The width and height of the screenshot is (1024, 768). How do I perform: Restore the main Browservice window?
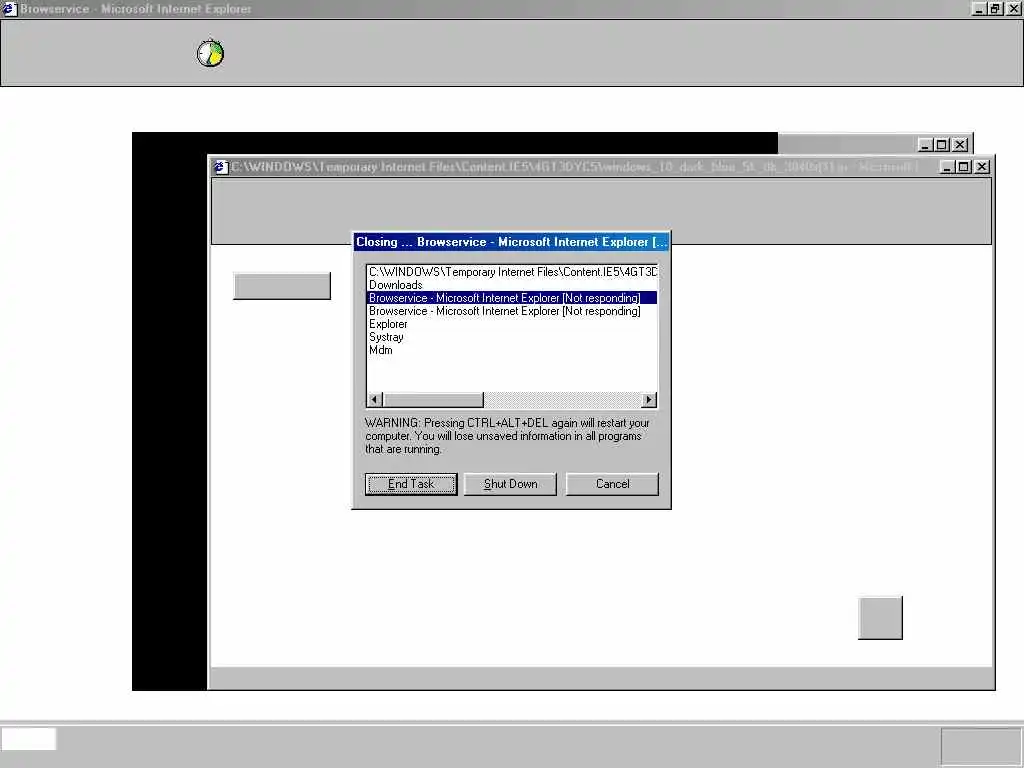pos(995,9)
